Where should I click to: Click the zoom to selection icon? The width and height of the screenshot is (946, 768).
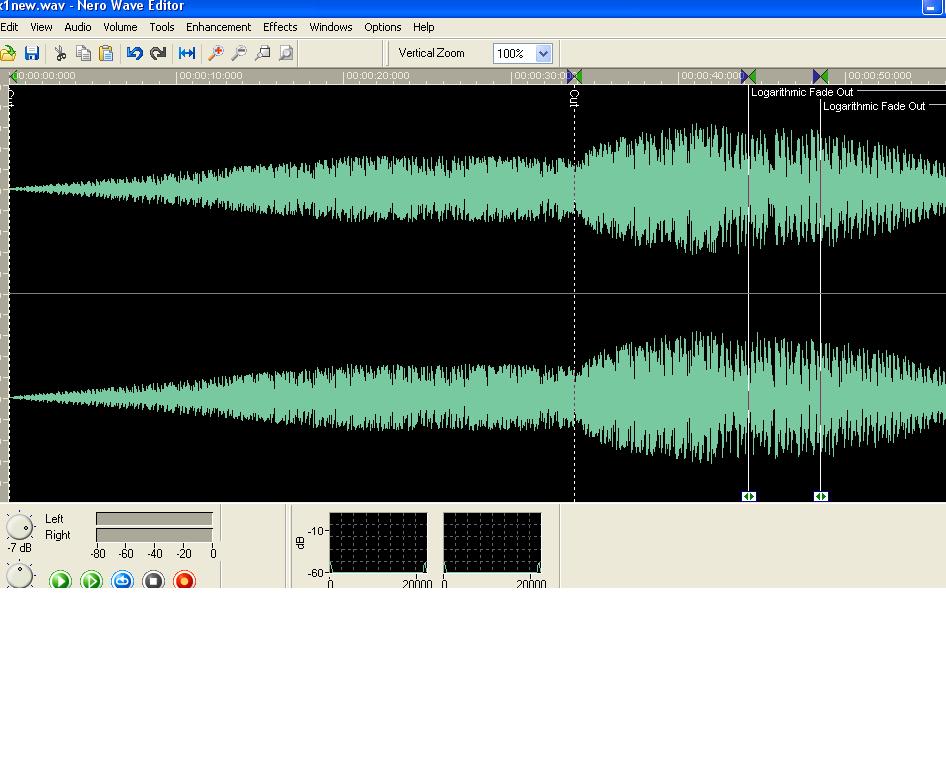coord(262,53)
